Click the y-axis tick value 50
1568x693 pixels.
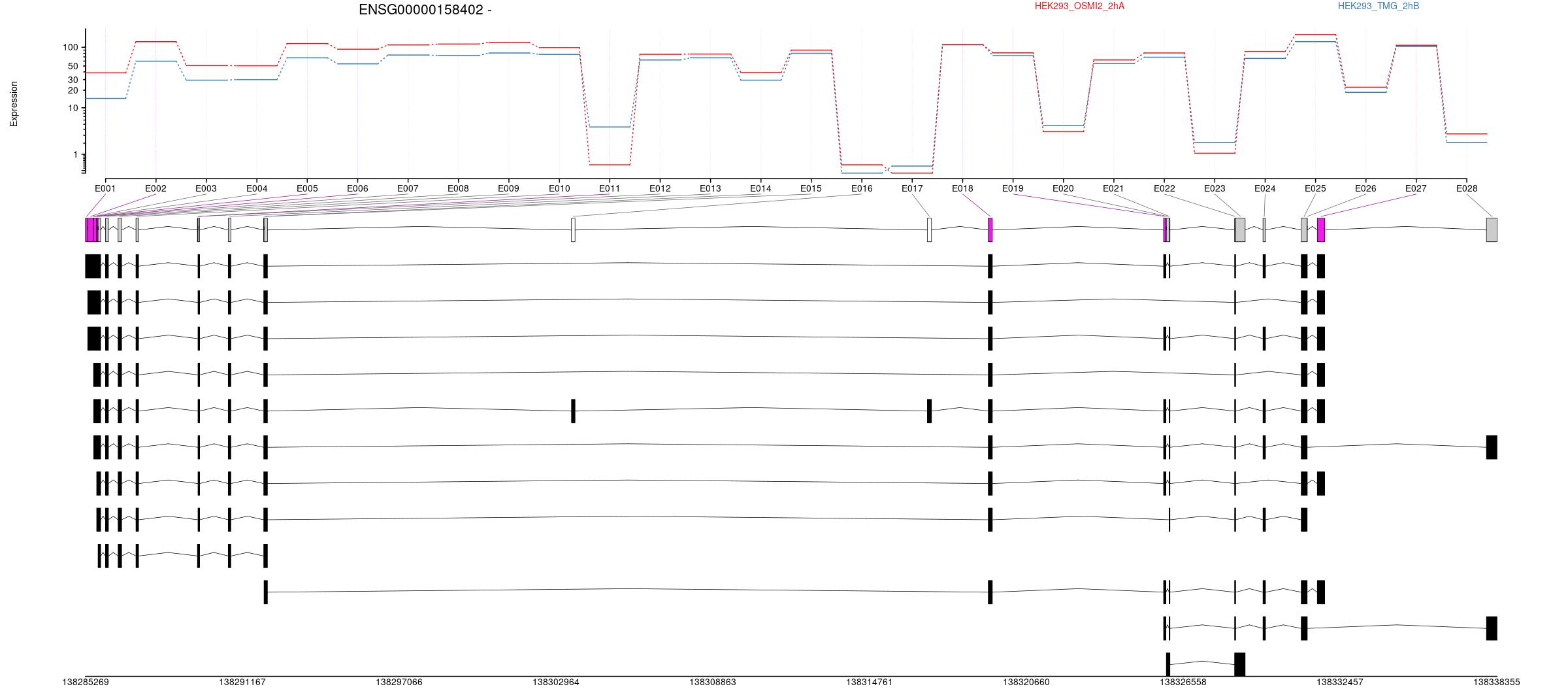[x=73, y=66]
